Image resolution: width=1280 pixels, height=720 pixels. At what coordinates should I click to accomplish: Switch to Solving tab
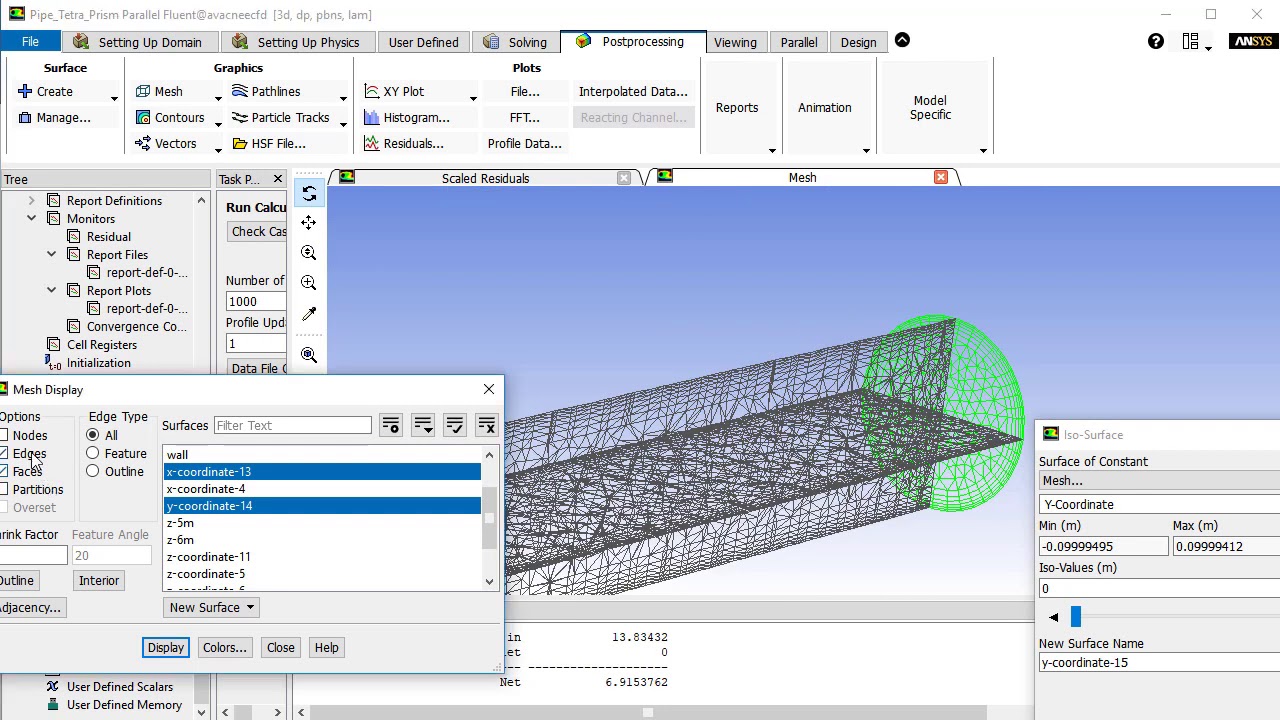click(516, 42)
